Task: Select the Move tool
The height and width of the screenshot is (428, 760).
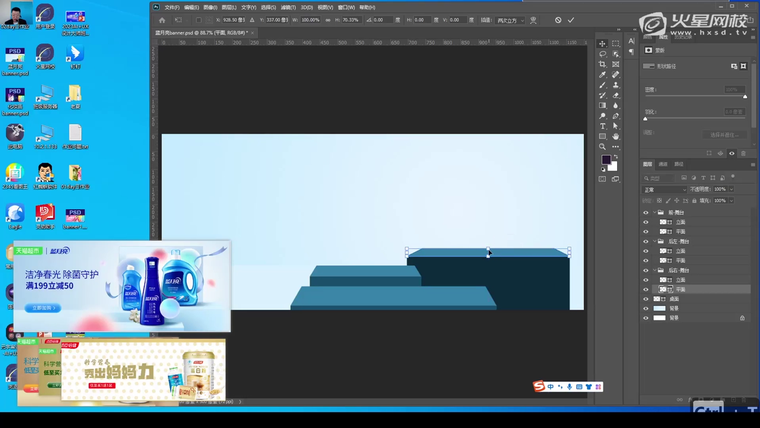Action: 602,44
